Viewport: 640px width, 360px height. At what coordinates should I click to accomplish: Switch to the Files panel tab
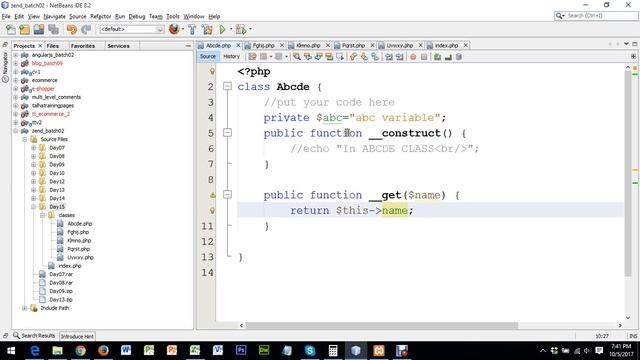[x=52, y=46]
